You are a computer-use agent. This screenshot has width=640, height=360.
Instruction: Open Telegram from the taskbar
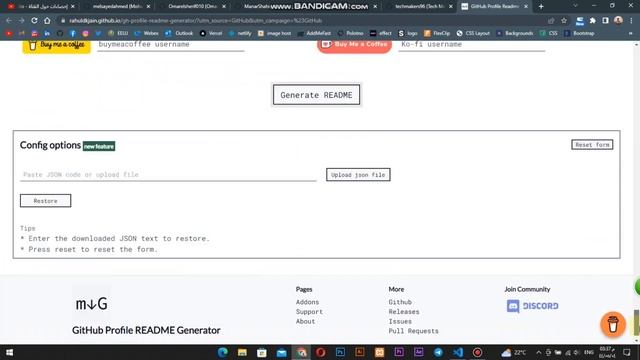click(x=438, y=352)
